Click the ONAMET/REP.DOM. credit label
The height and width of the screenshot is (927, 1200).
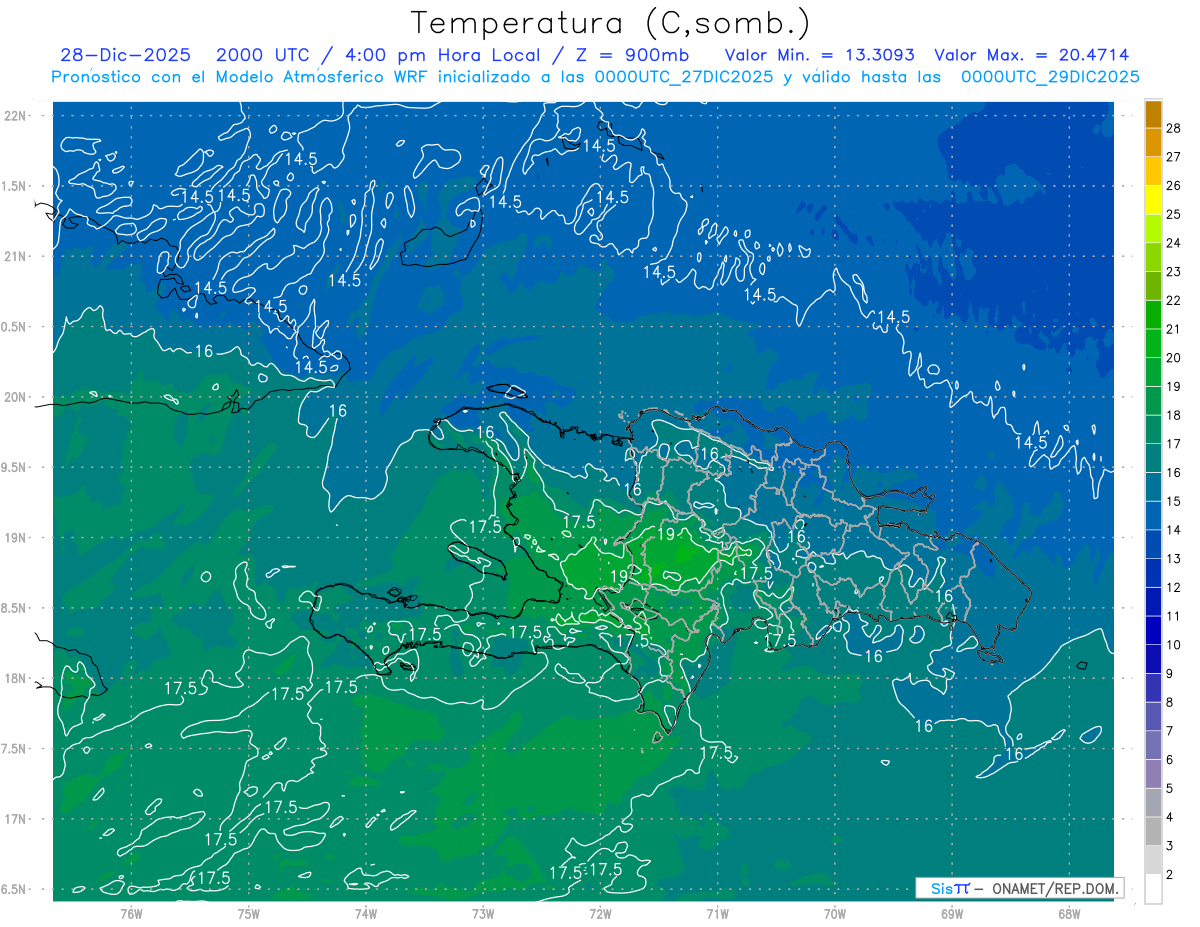pyautogui.click(x=1054, y=888)
